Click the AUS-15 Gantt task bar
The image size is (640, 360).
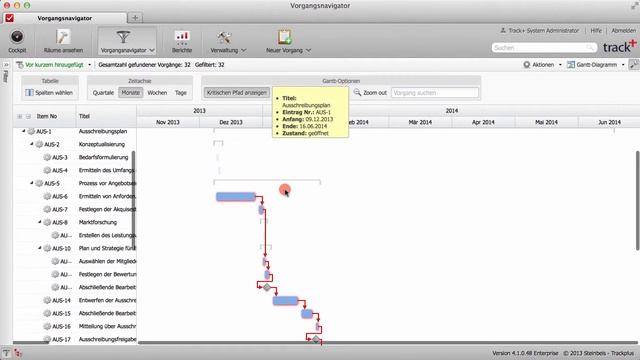click(x=307, y=314)
